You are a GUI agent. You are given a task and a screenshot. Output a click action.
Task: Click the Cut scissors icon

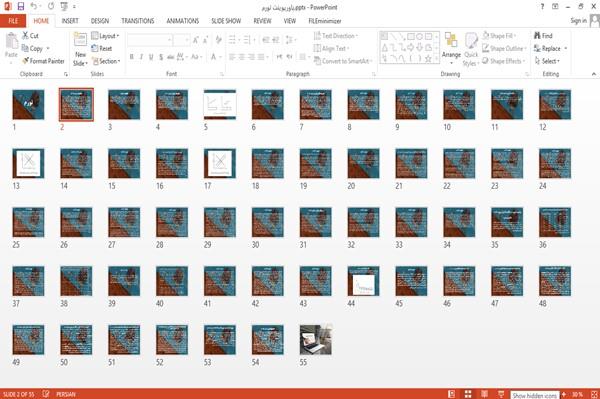(25, 36)
